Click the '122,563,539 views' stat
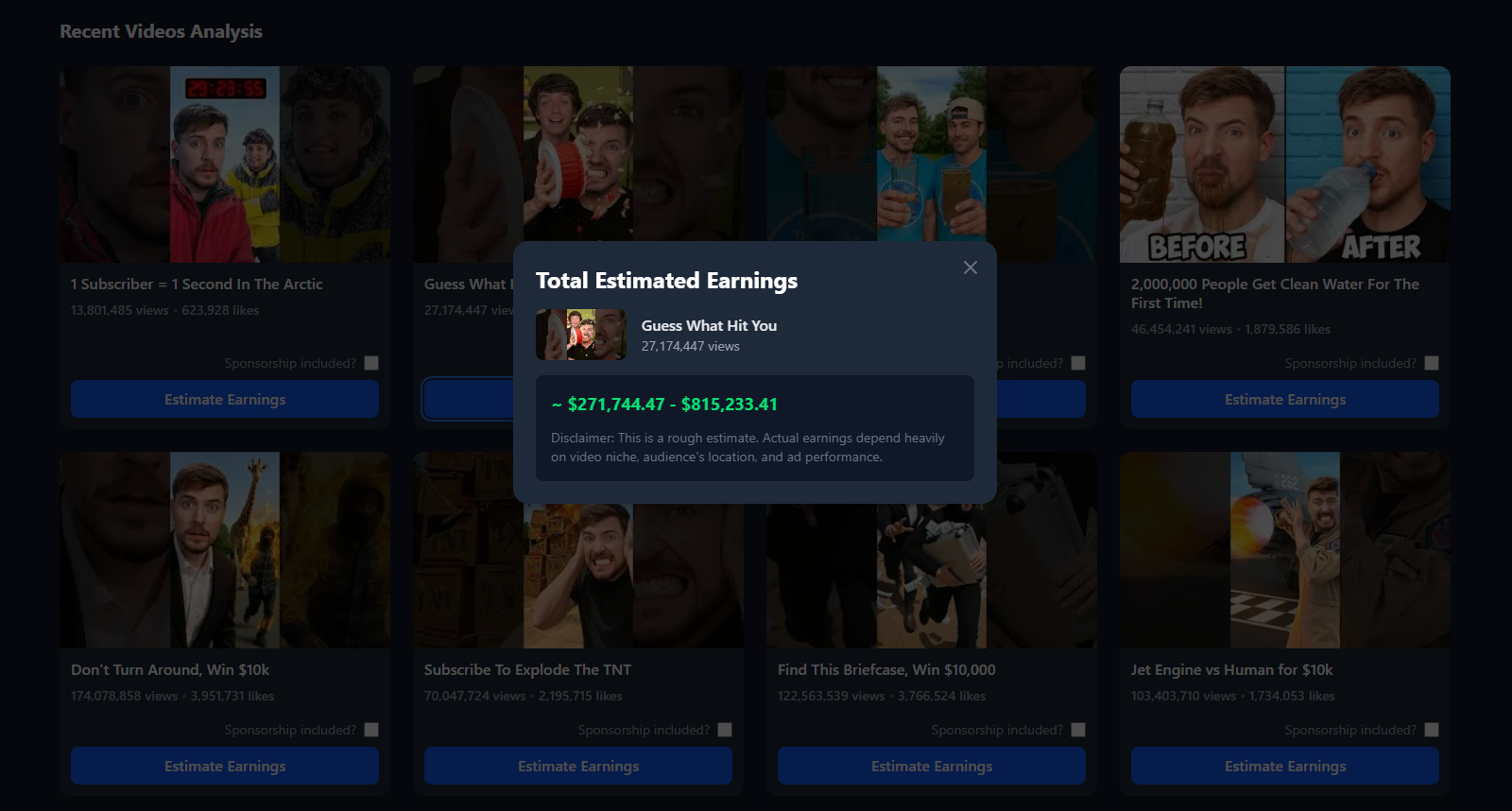 pyautogui.click(x=832, y=696)
